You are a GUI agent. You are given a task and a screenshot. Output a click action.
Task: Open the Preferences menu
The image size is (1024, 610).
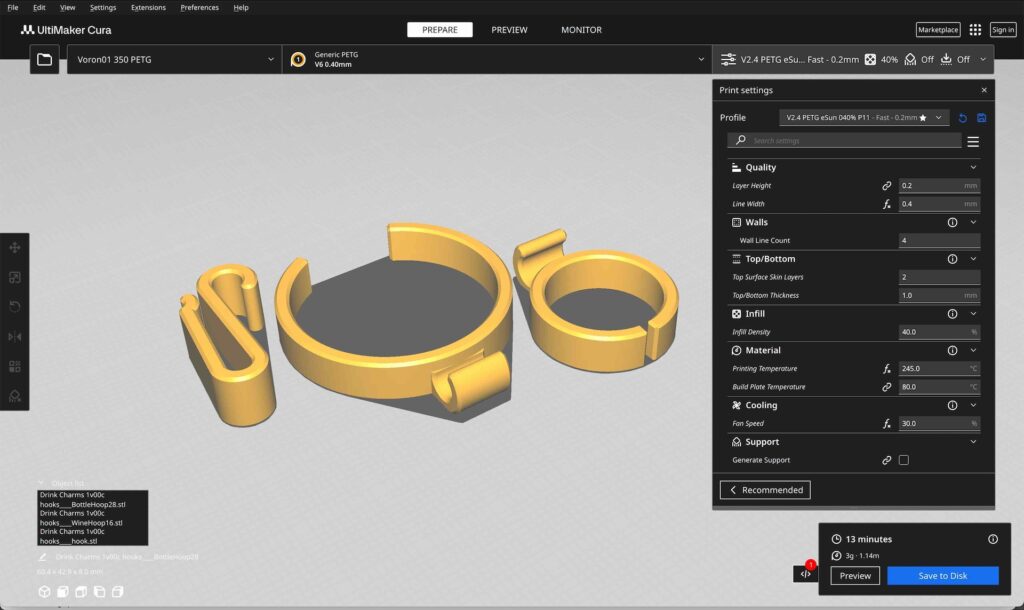(x=199, y=8)
